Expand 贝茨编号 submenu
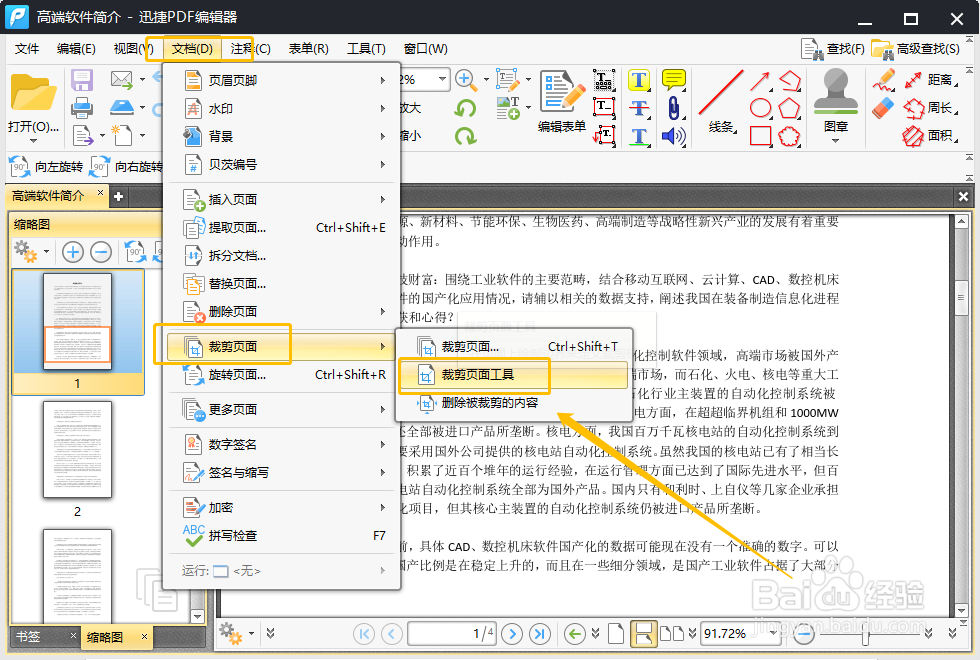980x660 pixels. click(x=284, y=164)
